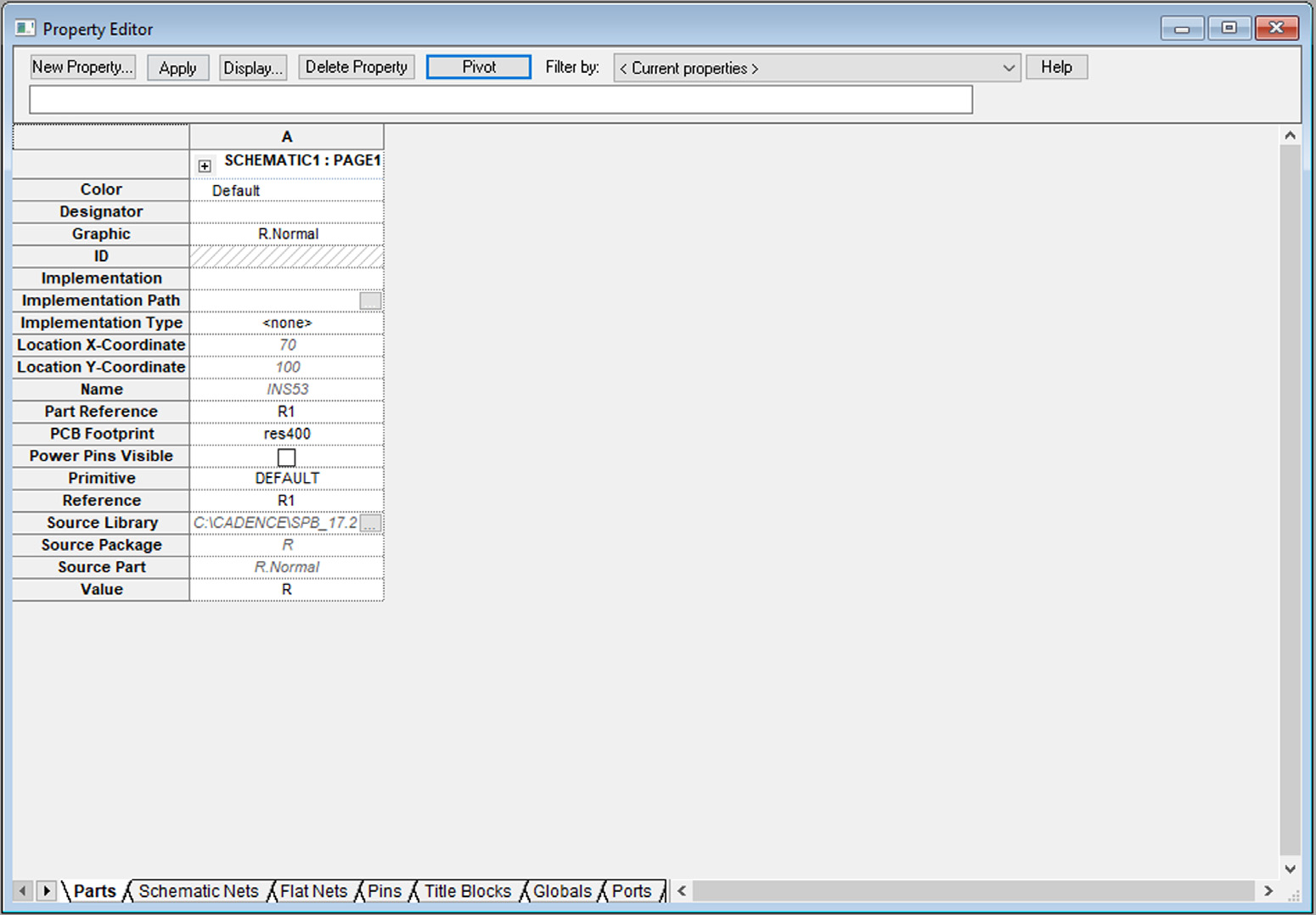Select the Title Blocks tab
Viewport: 1316px width, 915px height.
click(x=467, y=891)
